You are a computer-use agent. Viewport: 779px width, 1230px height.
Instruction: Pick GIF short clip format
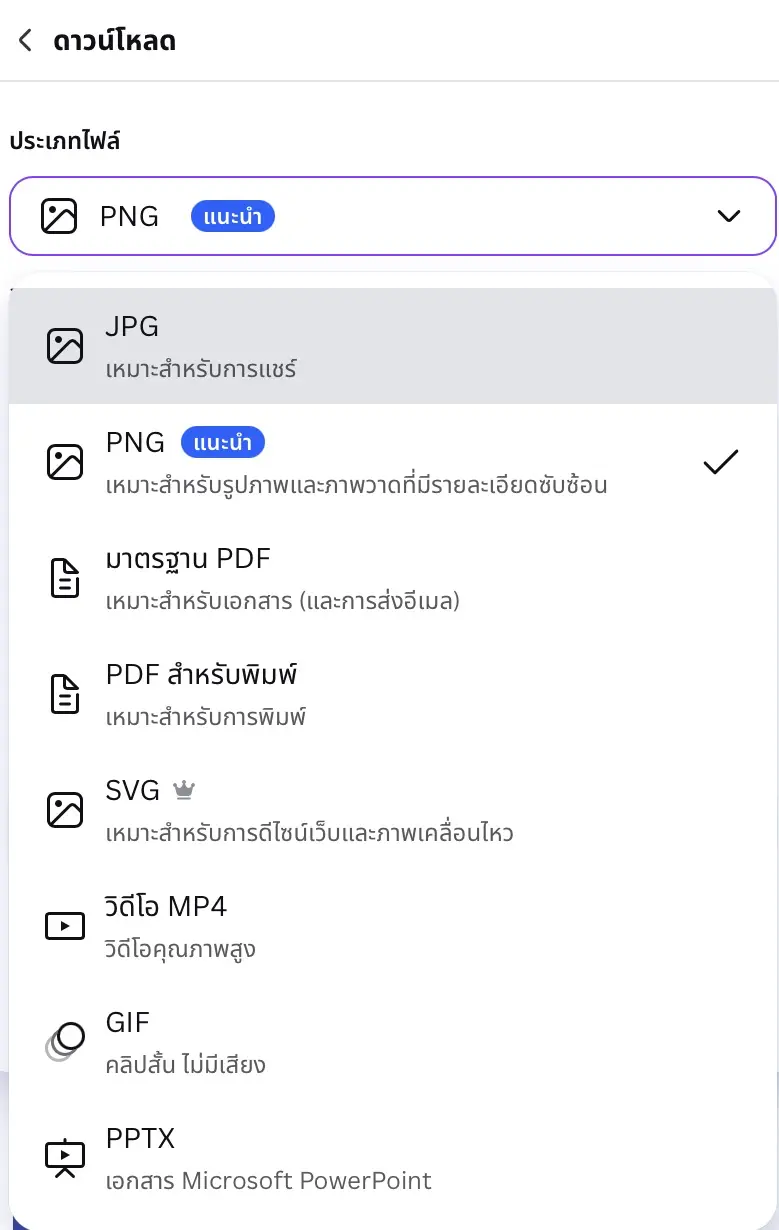[x=393, y=1042]
